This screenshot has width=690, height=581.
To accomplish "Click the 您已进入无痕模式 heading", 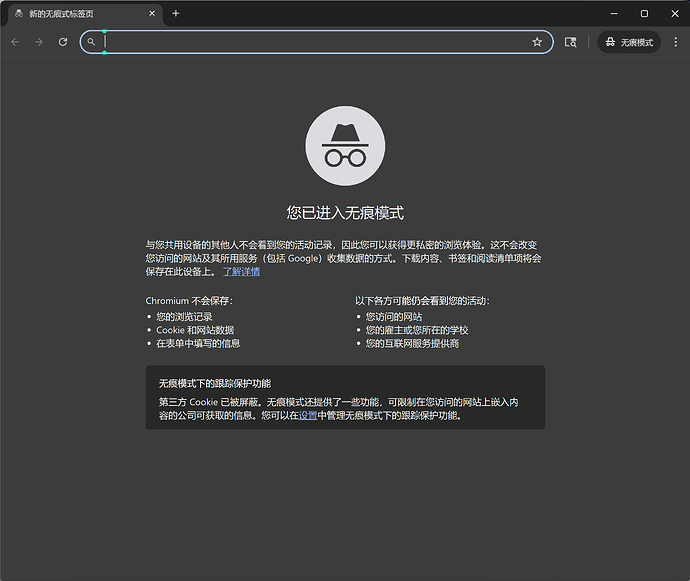I will tap(345, 213).
